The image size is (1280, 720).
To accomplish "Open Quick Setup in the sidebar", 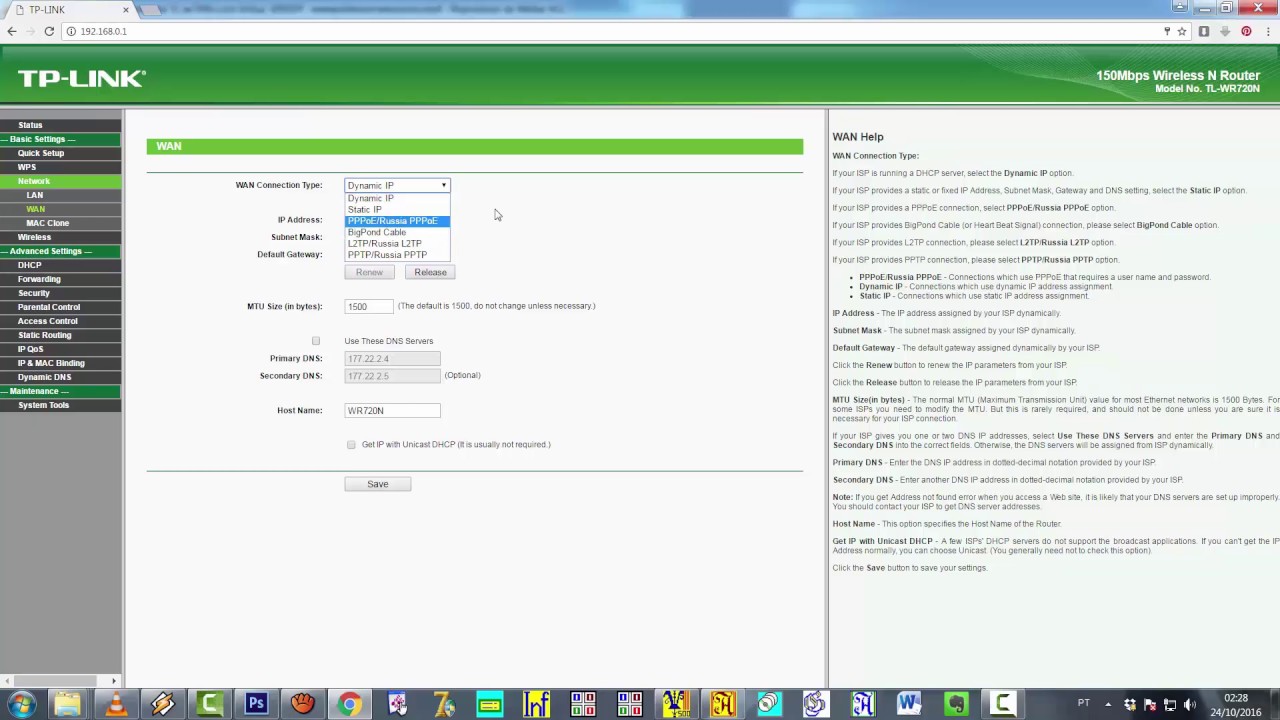I will point(40,153).
